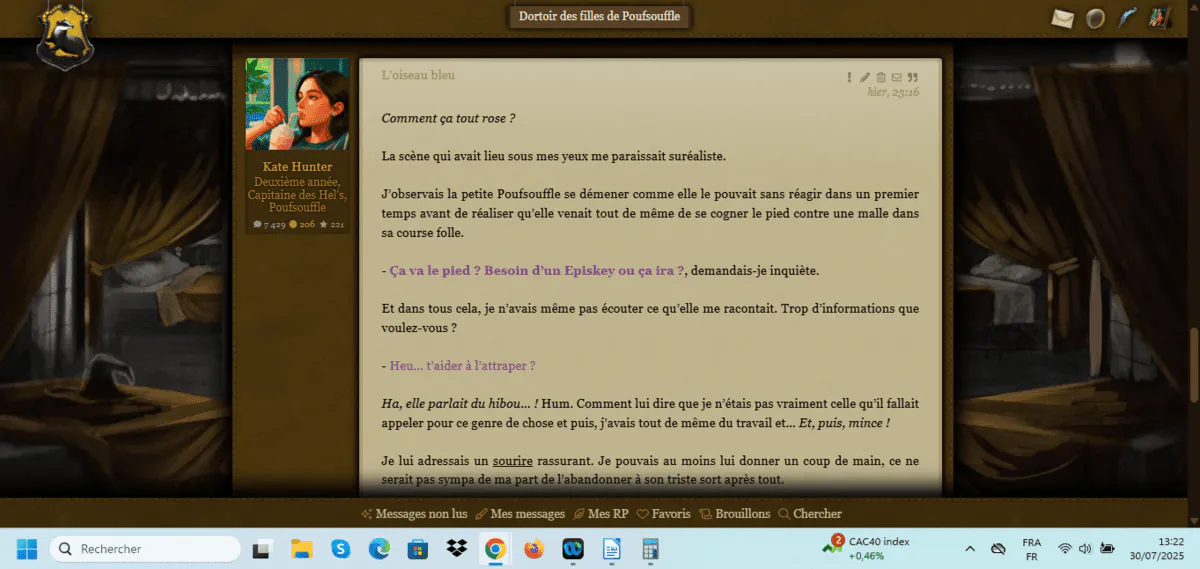
Task: Click the 7 429 message count stat
Action: tap(270, 225)
